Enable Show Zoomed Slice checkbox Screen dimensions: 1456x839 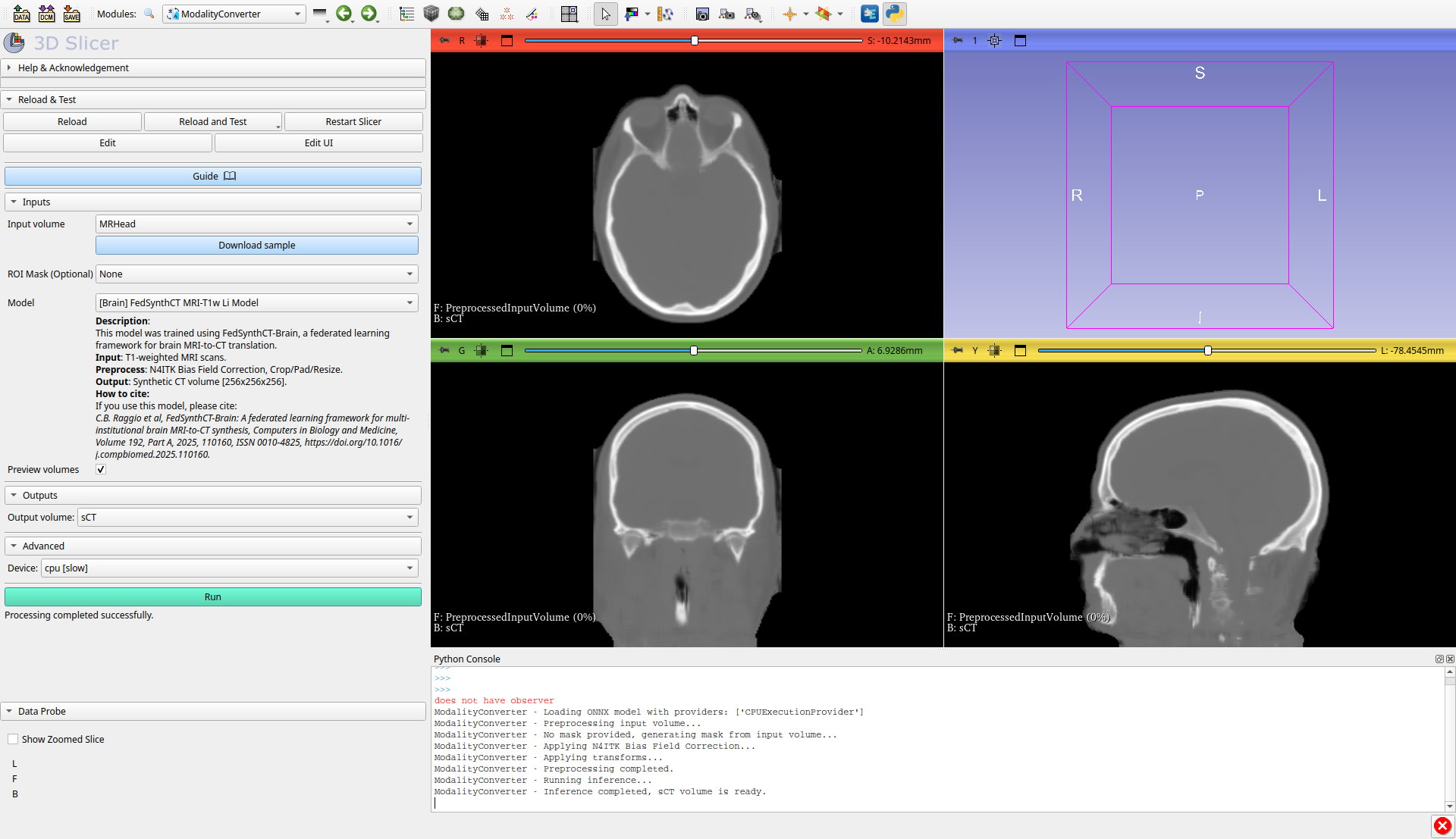click(x=13, y=739)
